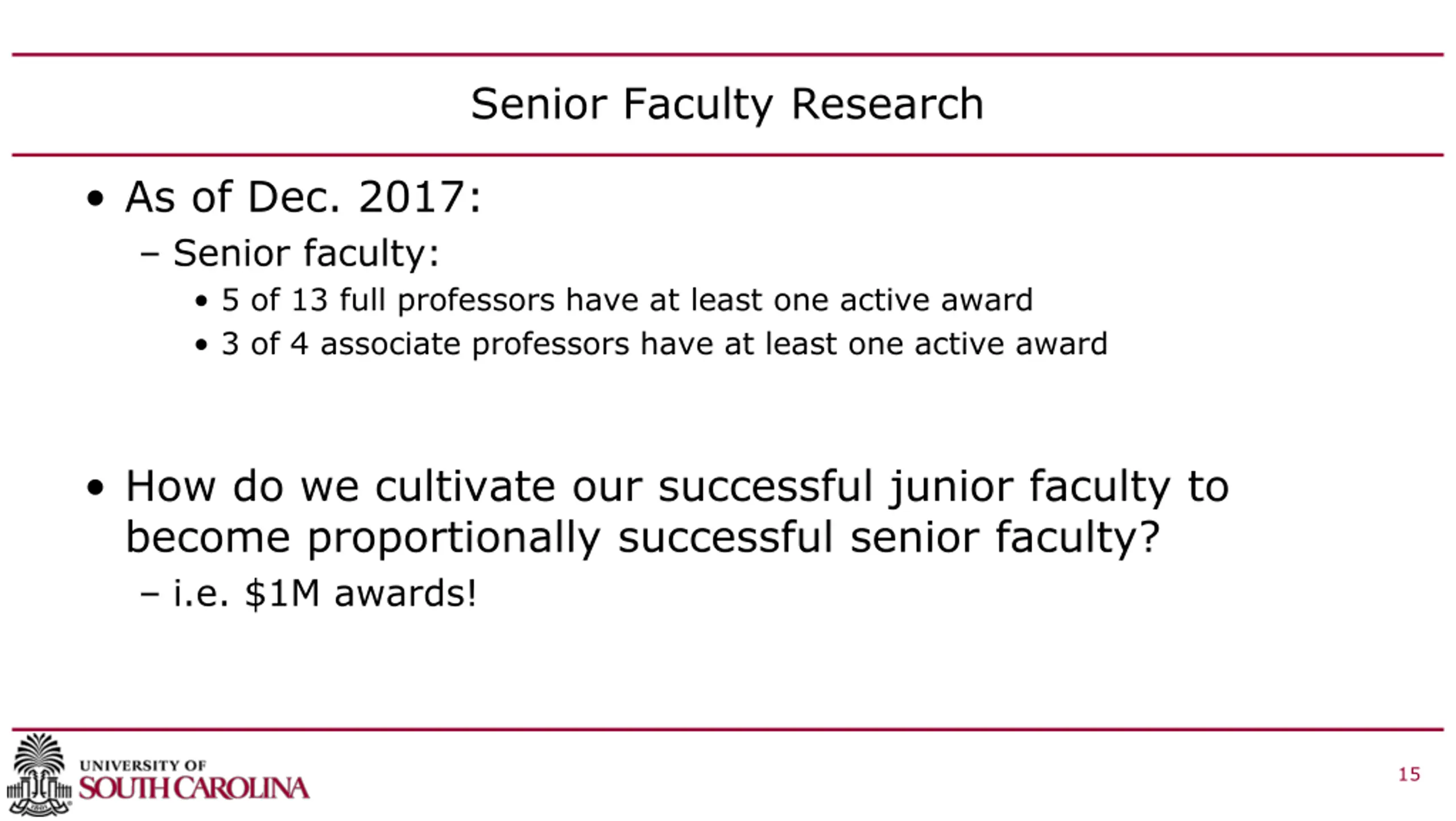The image size is (1456, 821).
Task: Click the "become proportionally successful" text line
Action: coord(642,537)
